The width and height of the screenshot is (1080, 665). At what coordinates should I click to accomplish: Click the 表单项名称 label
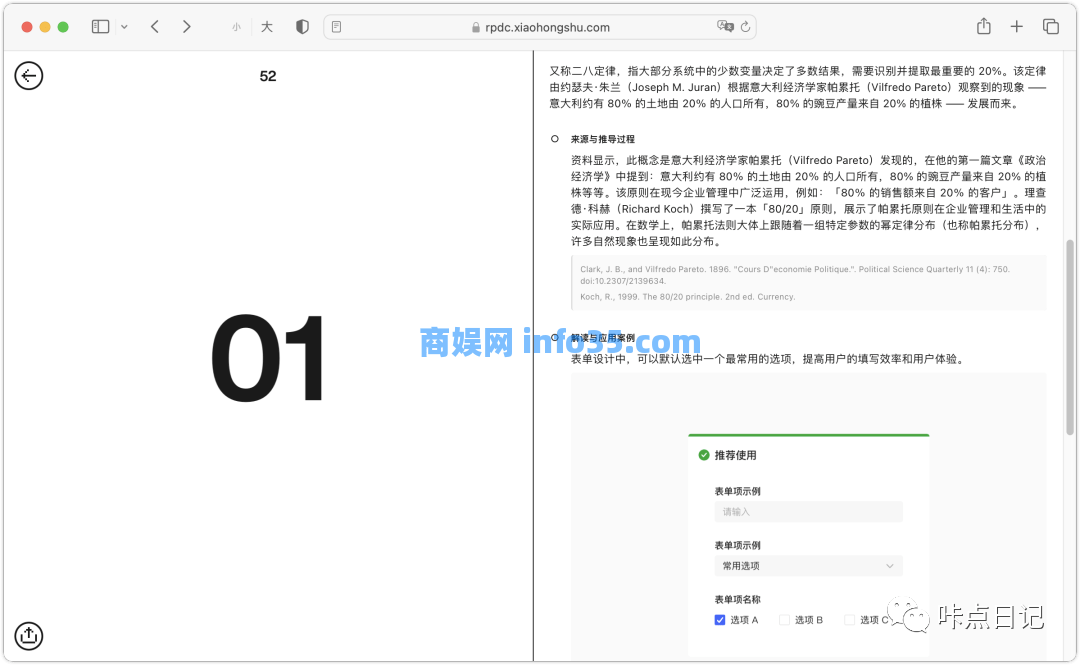point(738,600)
